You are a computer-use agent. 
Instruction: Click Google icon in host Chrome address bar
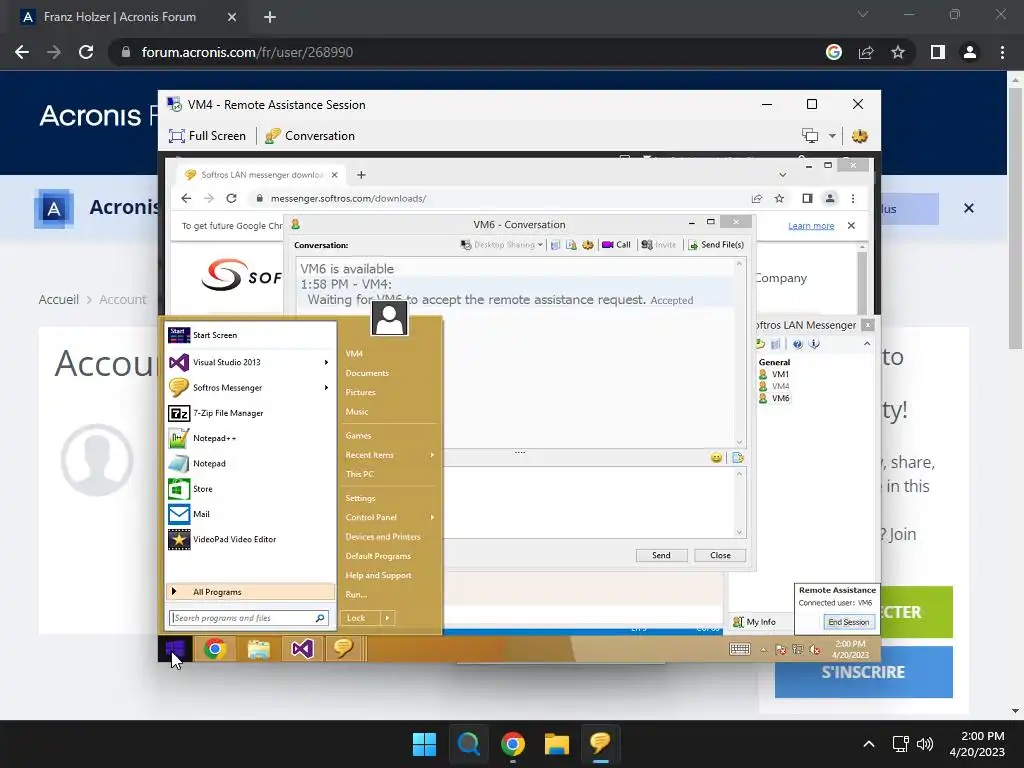coord(834,52)
